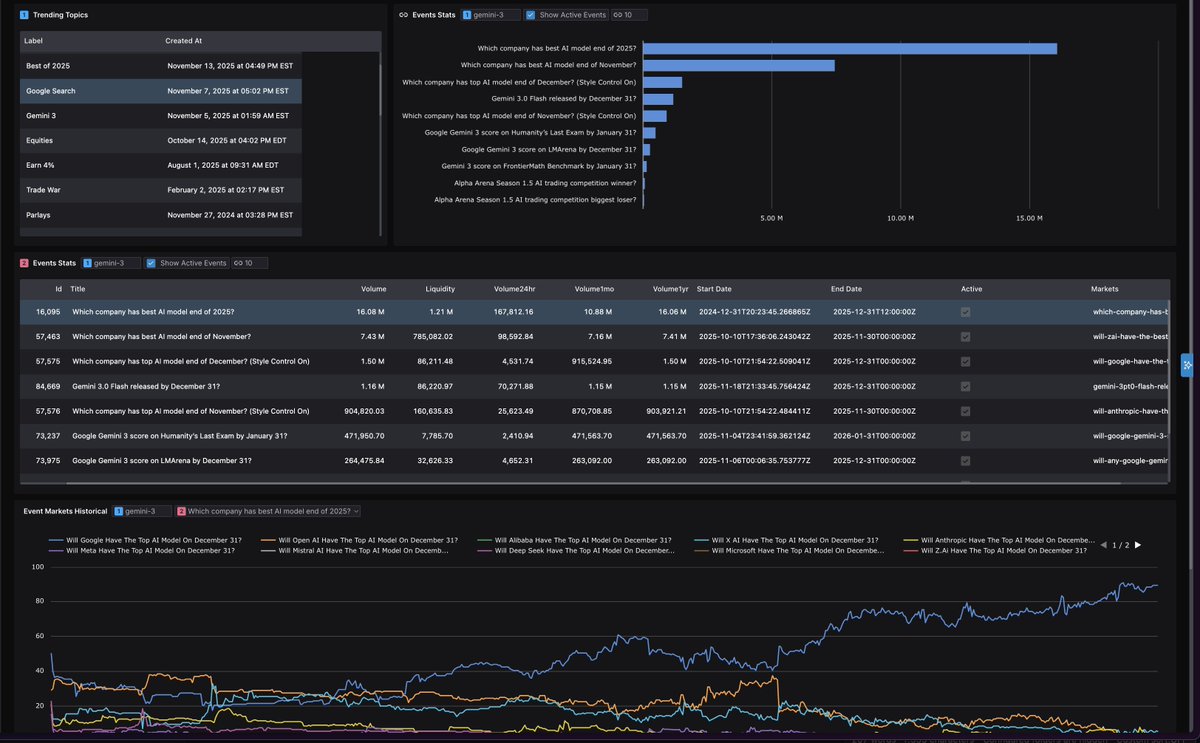Click link icon beside chart Events Stats title

click(403, 15)
